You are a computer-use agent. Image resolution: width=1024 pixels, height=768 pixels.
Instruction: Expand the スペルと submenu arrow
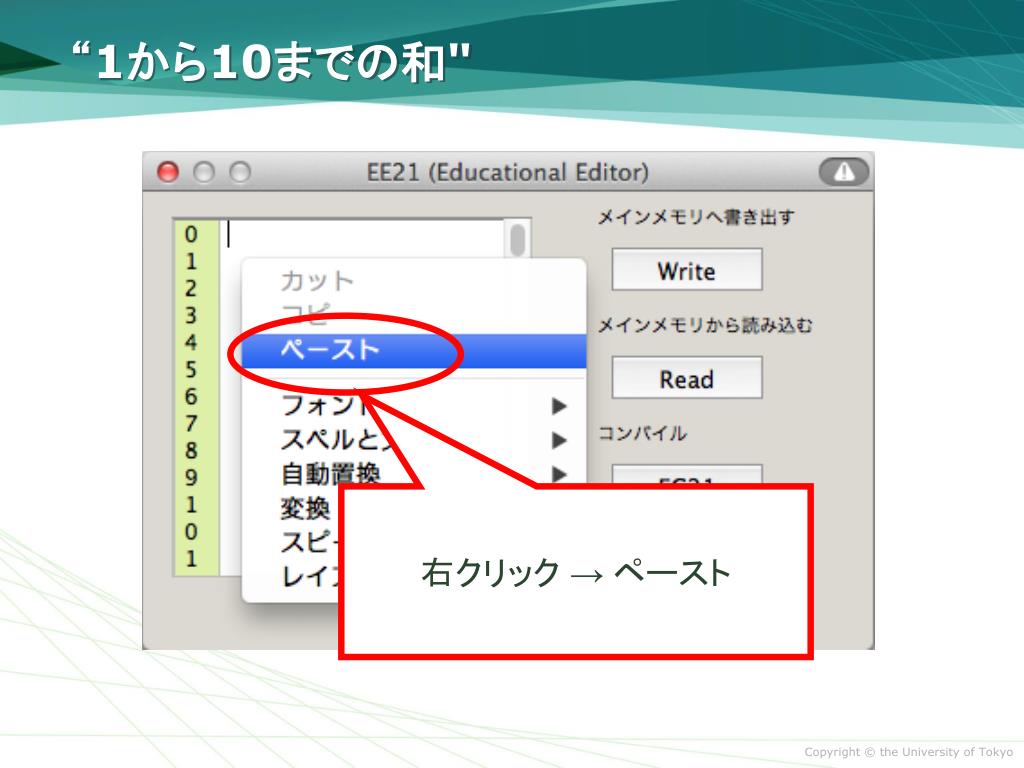tap(558, 440)
